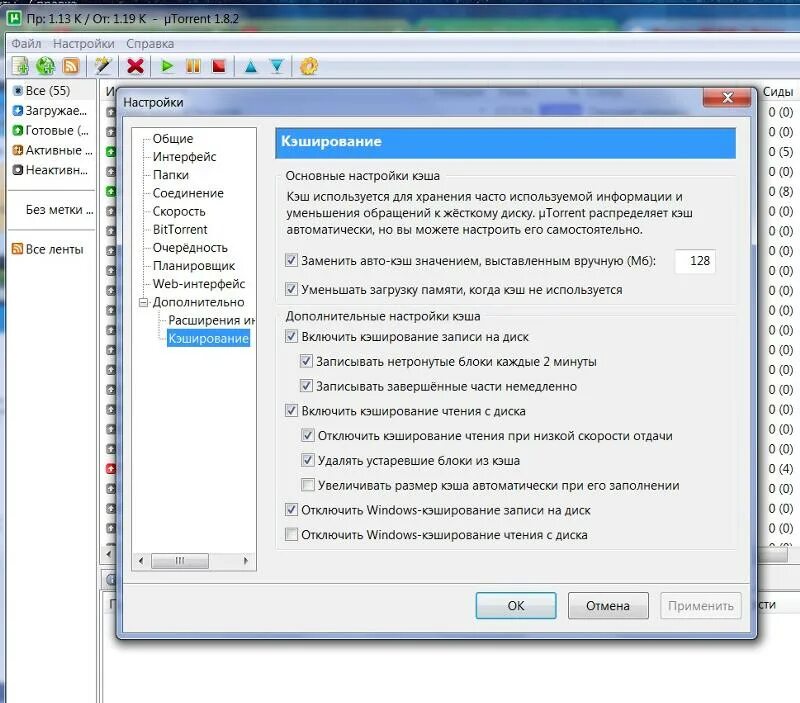Toggle 'Включить кэширование записи на диск'
Viewport: 800px width, 703px height.
point(291,336)
